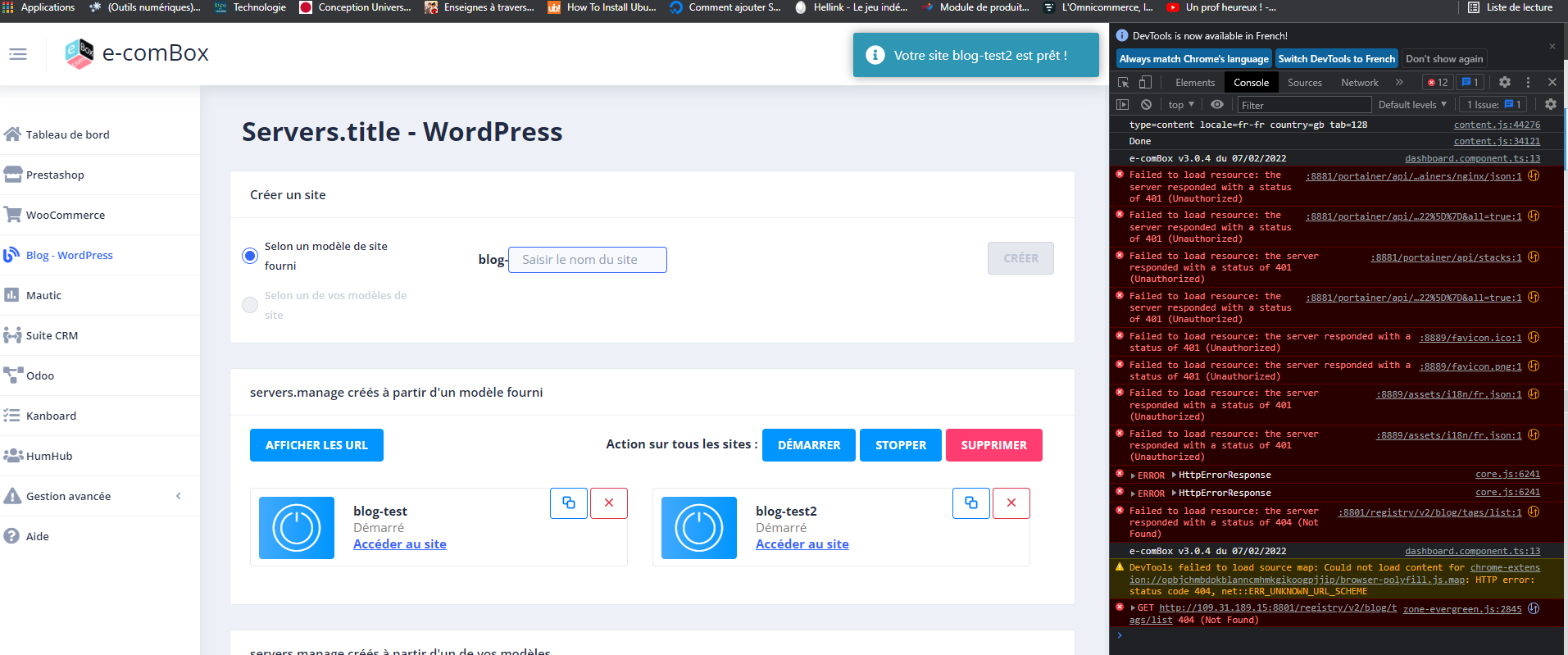
Task: Toggle DevTools device toolbar icon
Action: 1145,82
